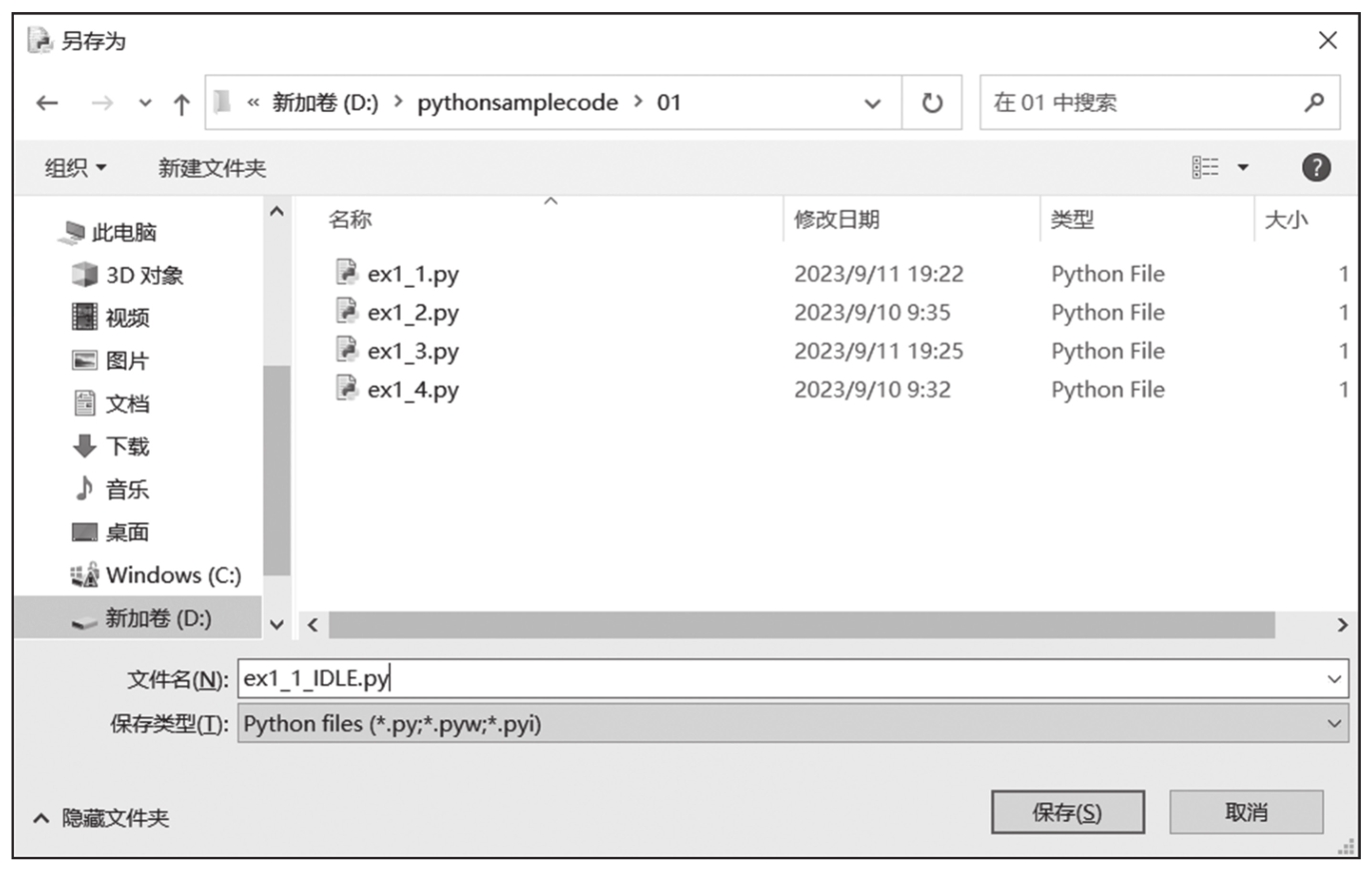The image size is (1372, 870).
Task: Change view layout icon
Action: click(x=1205, y=168)
